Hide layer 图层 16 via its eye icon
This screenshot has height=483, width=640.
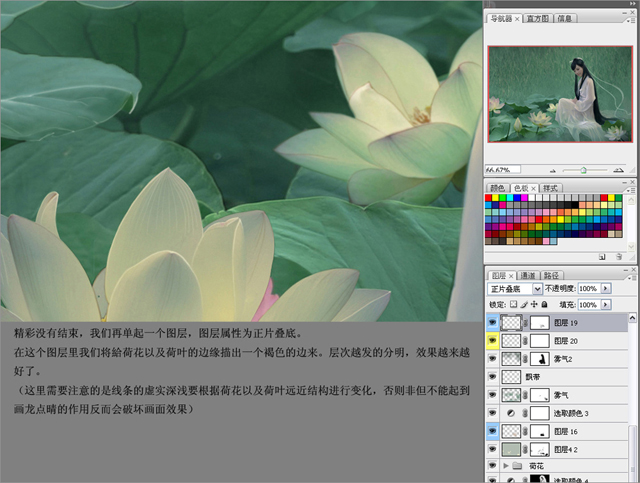point(493,431)
